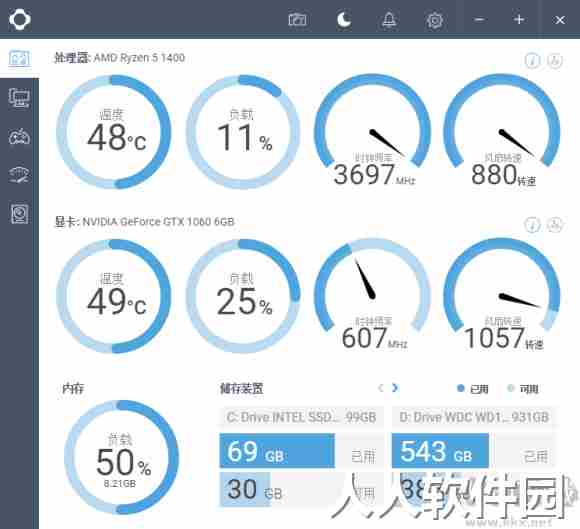Show processor info icon
580x529 pixels.
pos(533,60)
